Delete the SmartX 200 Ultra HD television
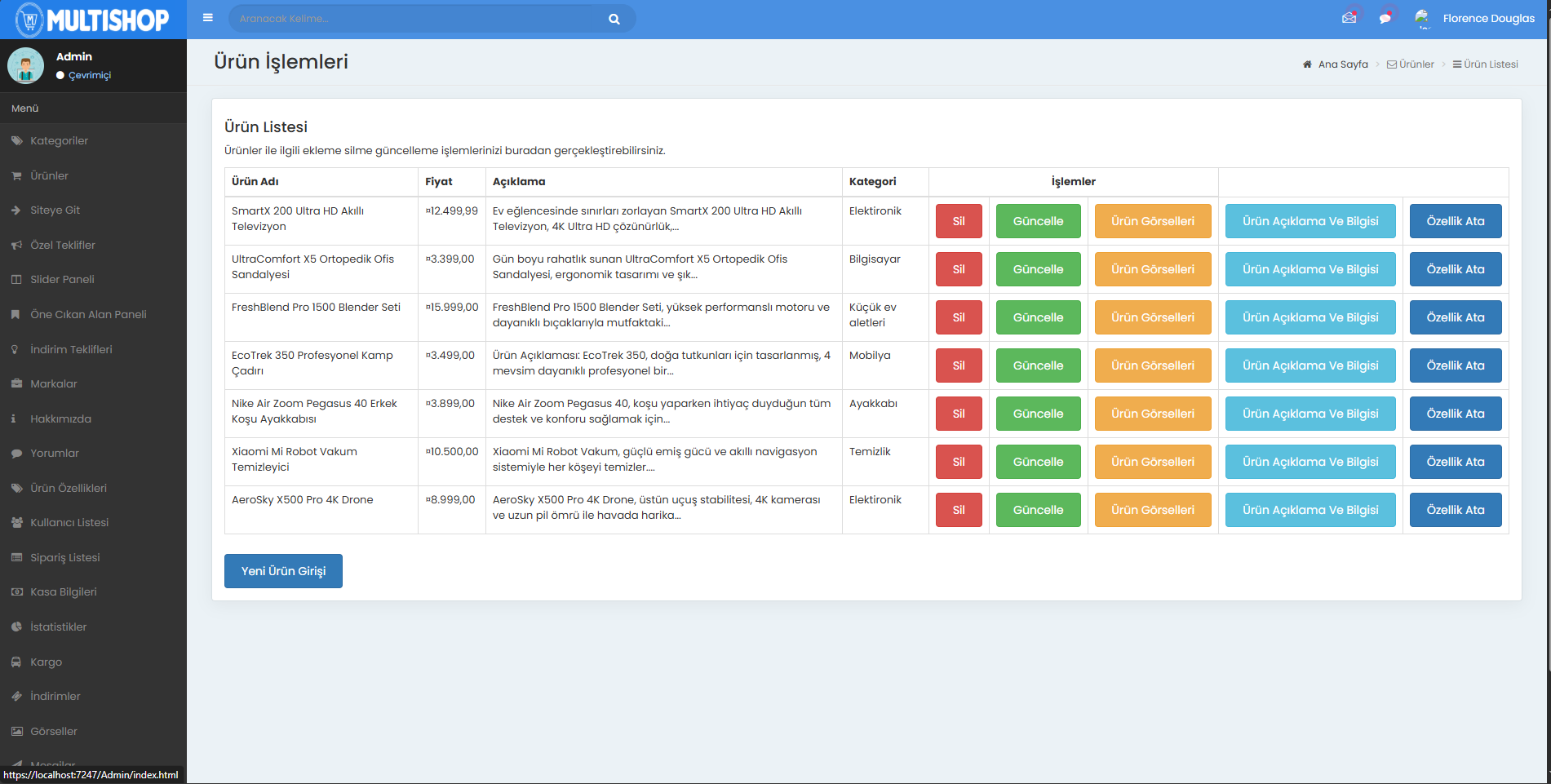 pos(958,221)
